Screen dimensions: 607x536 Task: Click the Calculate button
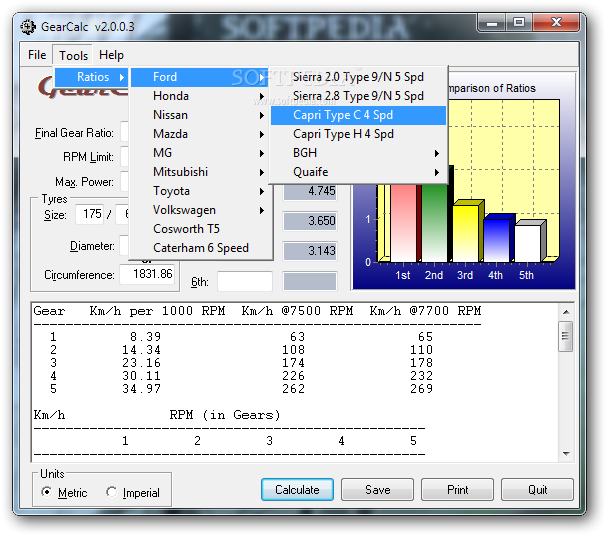(x=297, y=490)
